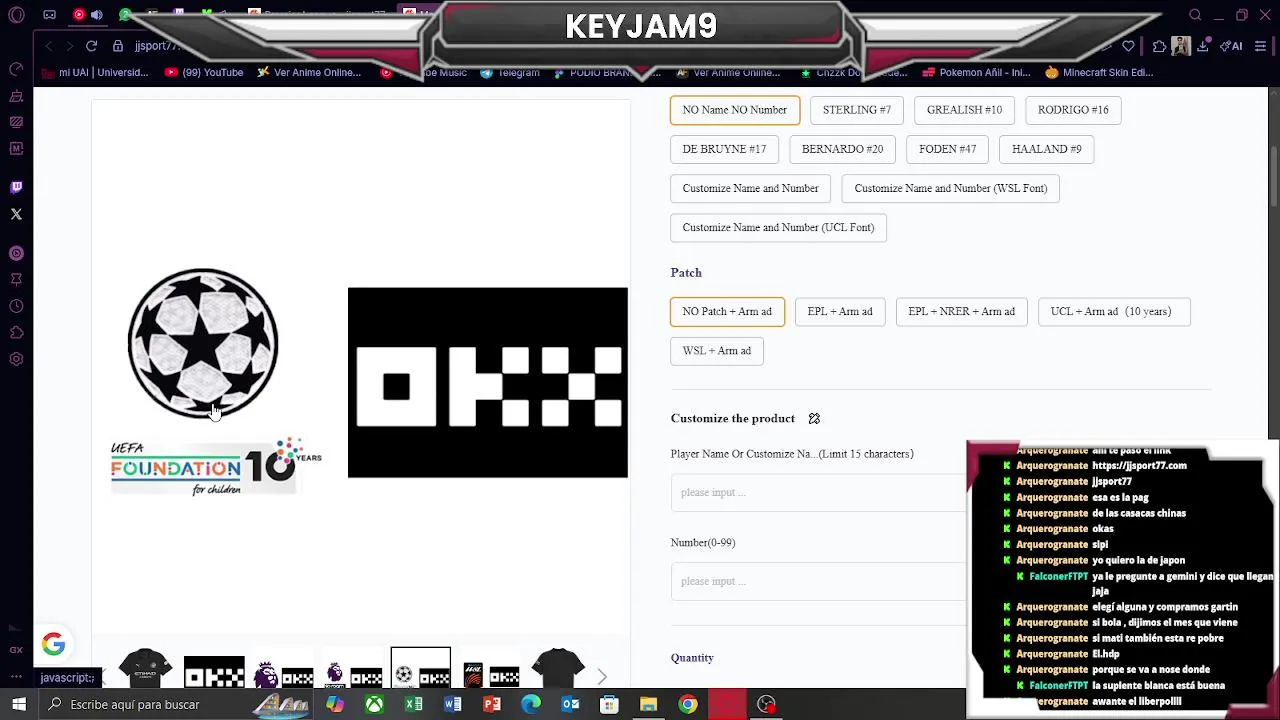Open the X (Twitter) sidebar panel

point(16,214)
